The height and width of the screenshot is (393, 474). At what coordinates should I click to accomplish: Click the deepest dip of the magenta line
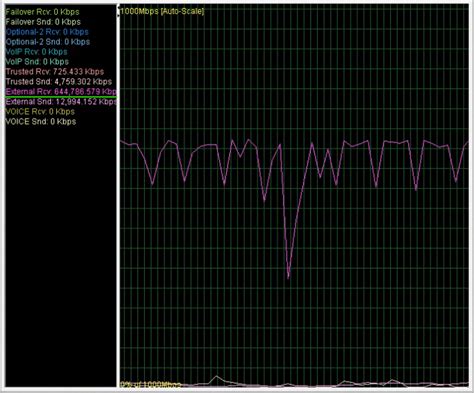point(288,277)
